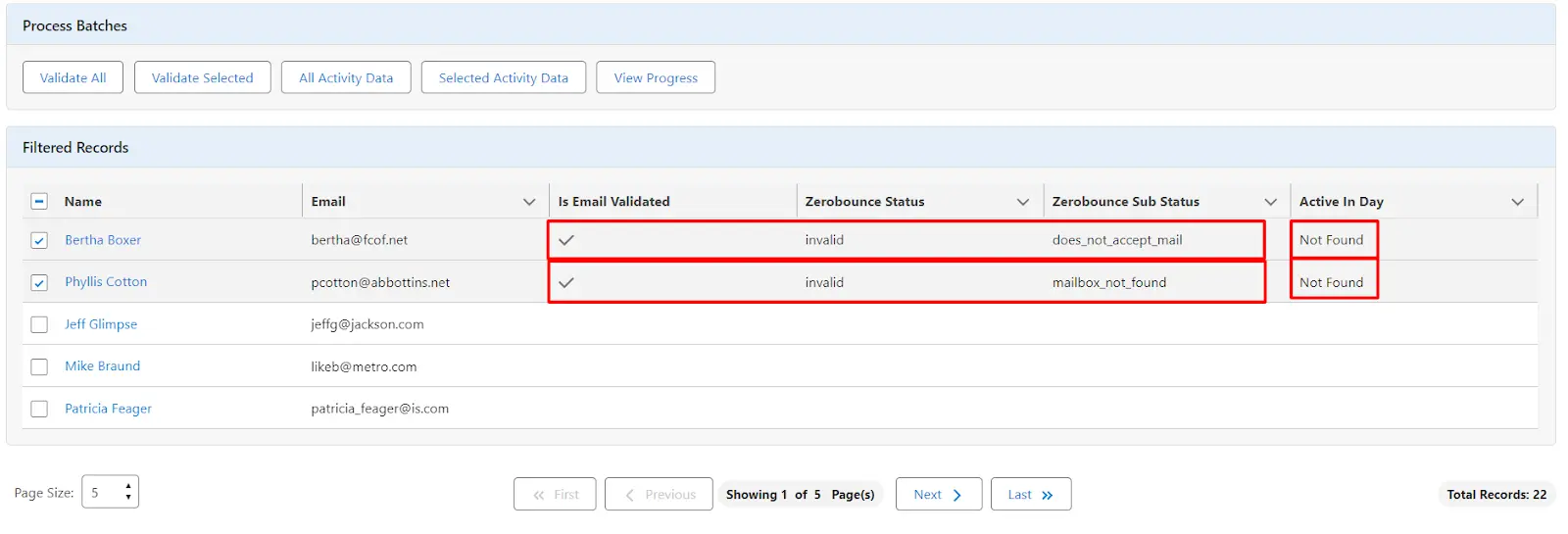Click View Progress button

(656, 77)
